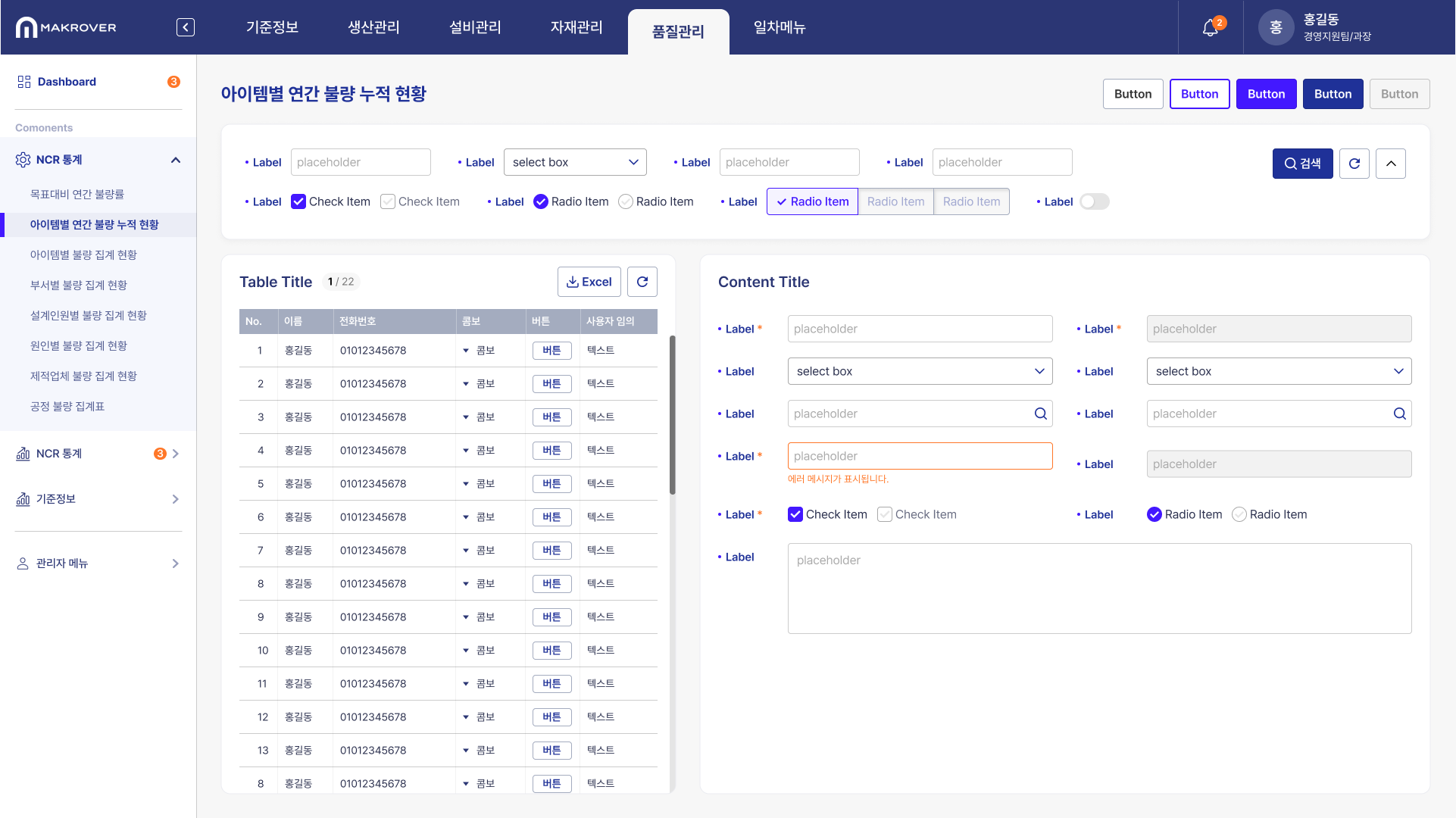The height and width of the screenshot is (818, 1456).
Task: Open 부서별 불량 집계 현황 menu item
Action: click(x=79, y=285)
